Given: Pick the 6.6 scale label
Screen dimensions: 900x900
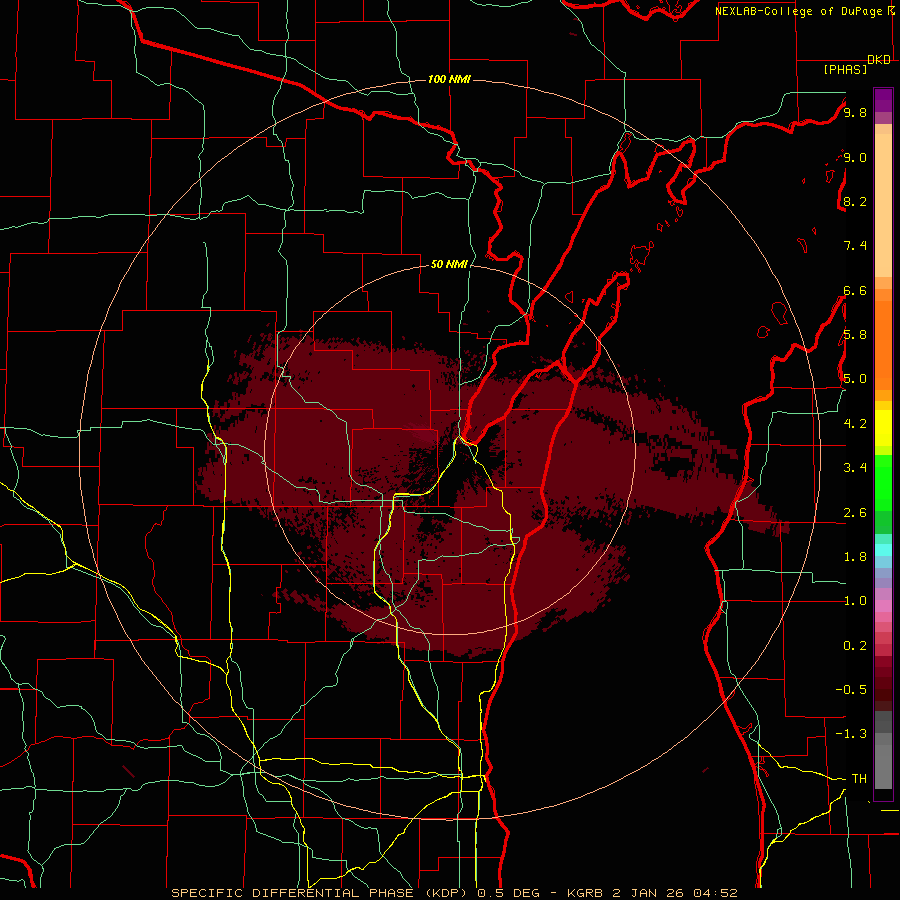Looking at the screenshot, I should pyautogui.click(x=855, y=290).
